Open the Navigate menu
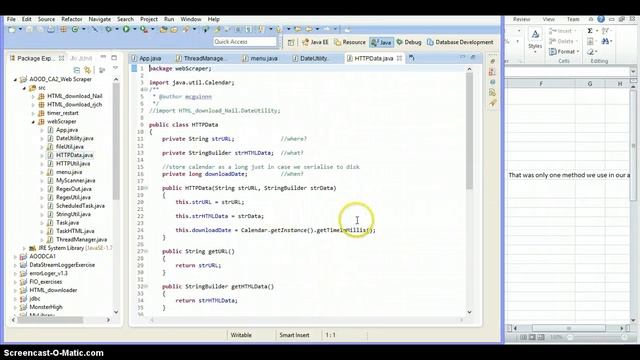 (x=100, y=19)
